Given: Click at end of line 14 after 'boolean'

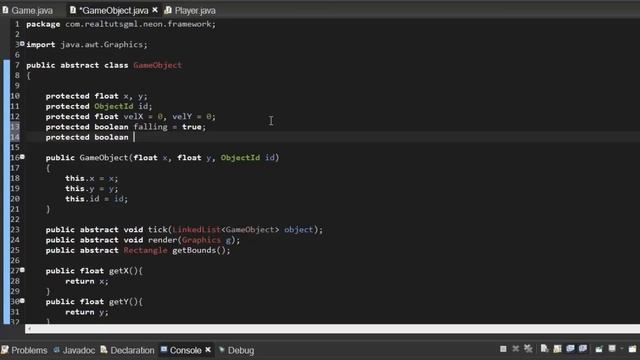Looking at the screenshot, I should click(x=134, y=137).
